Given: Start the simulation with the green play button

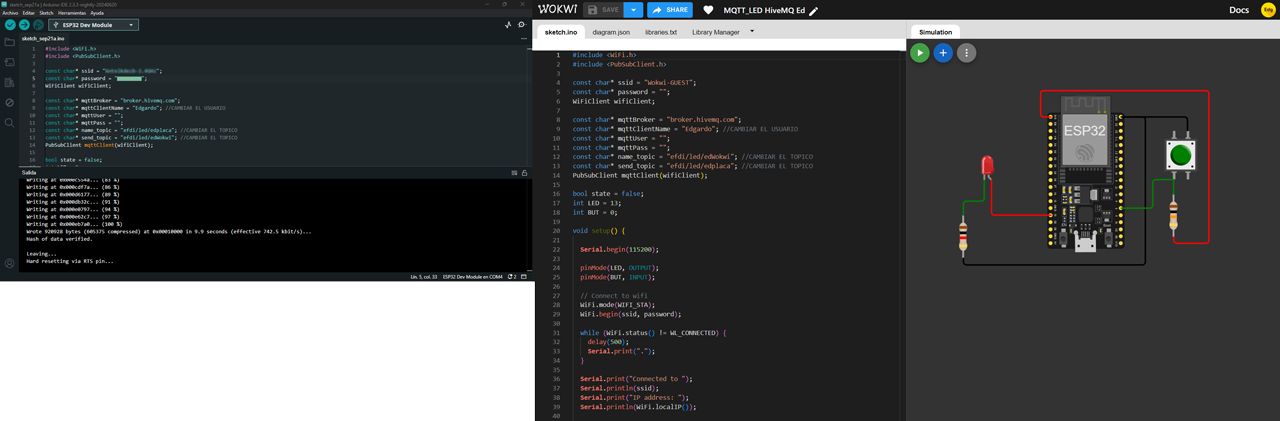Looking at the screenshot, I should [x=920, y=53].
